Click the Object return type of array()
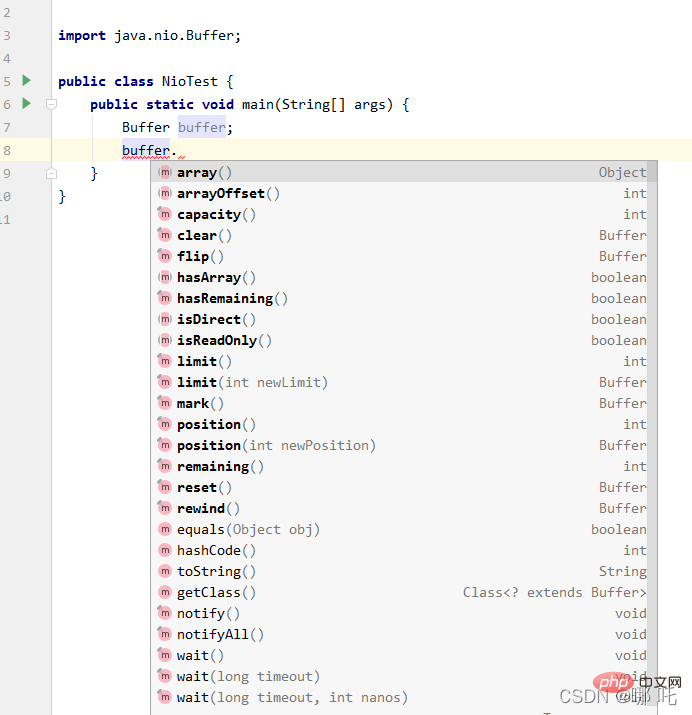Image resolution: width=692 pixels, height=715 pixels. 622,172
